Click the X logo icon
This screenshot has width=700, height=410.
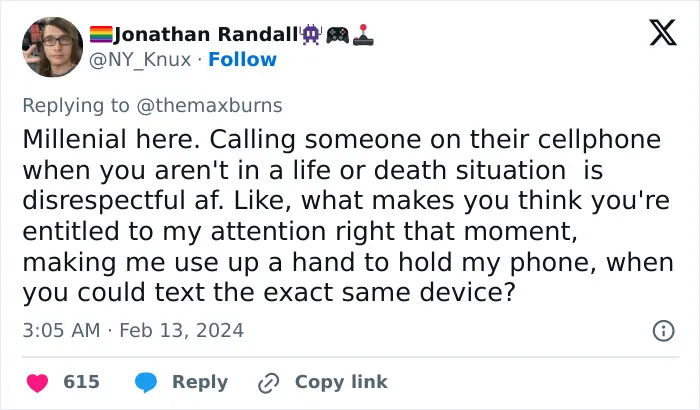(663, 32)
